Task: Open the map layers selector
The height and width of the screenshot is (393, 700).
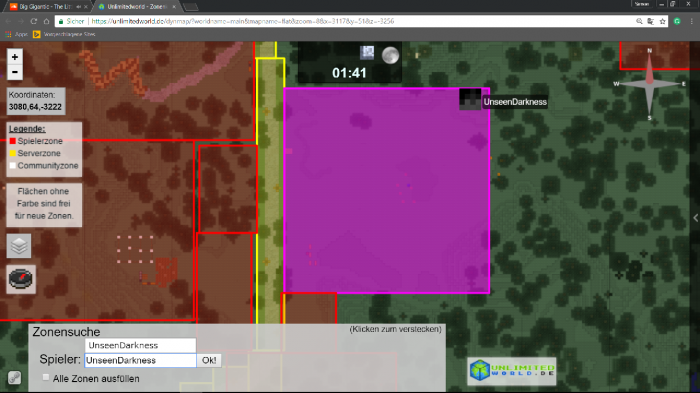Action: click(x=19, y=246)
